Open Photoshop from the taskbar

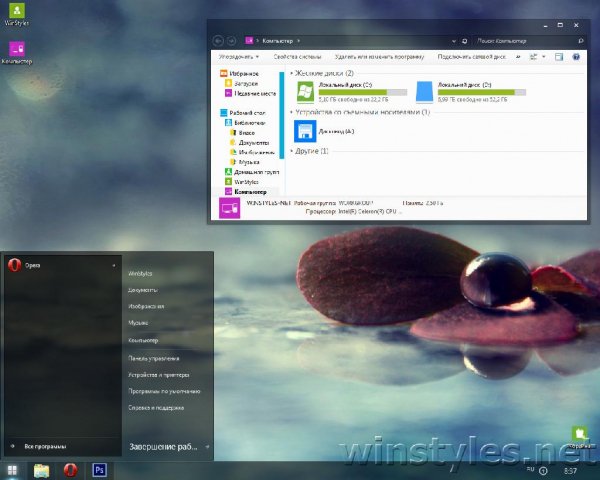[x=99, y=470]
